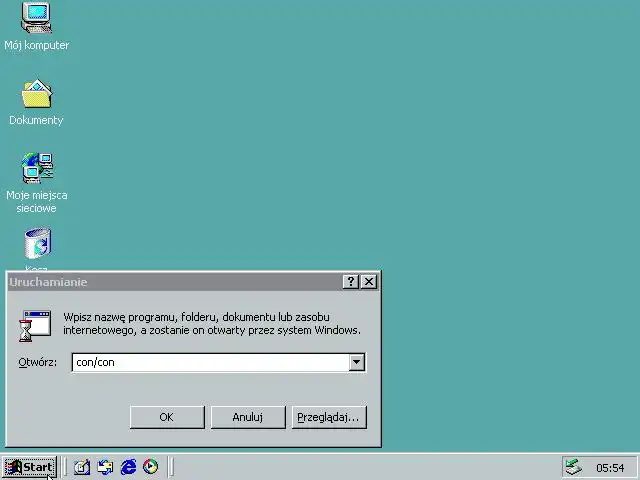Click the question mark help button
Image resolution: width=640 pixels, height=480 pixels.
pos(351,282)
